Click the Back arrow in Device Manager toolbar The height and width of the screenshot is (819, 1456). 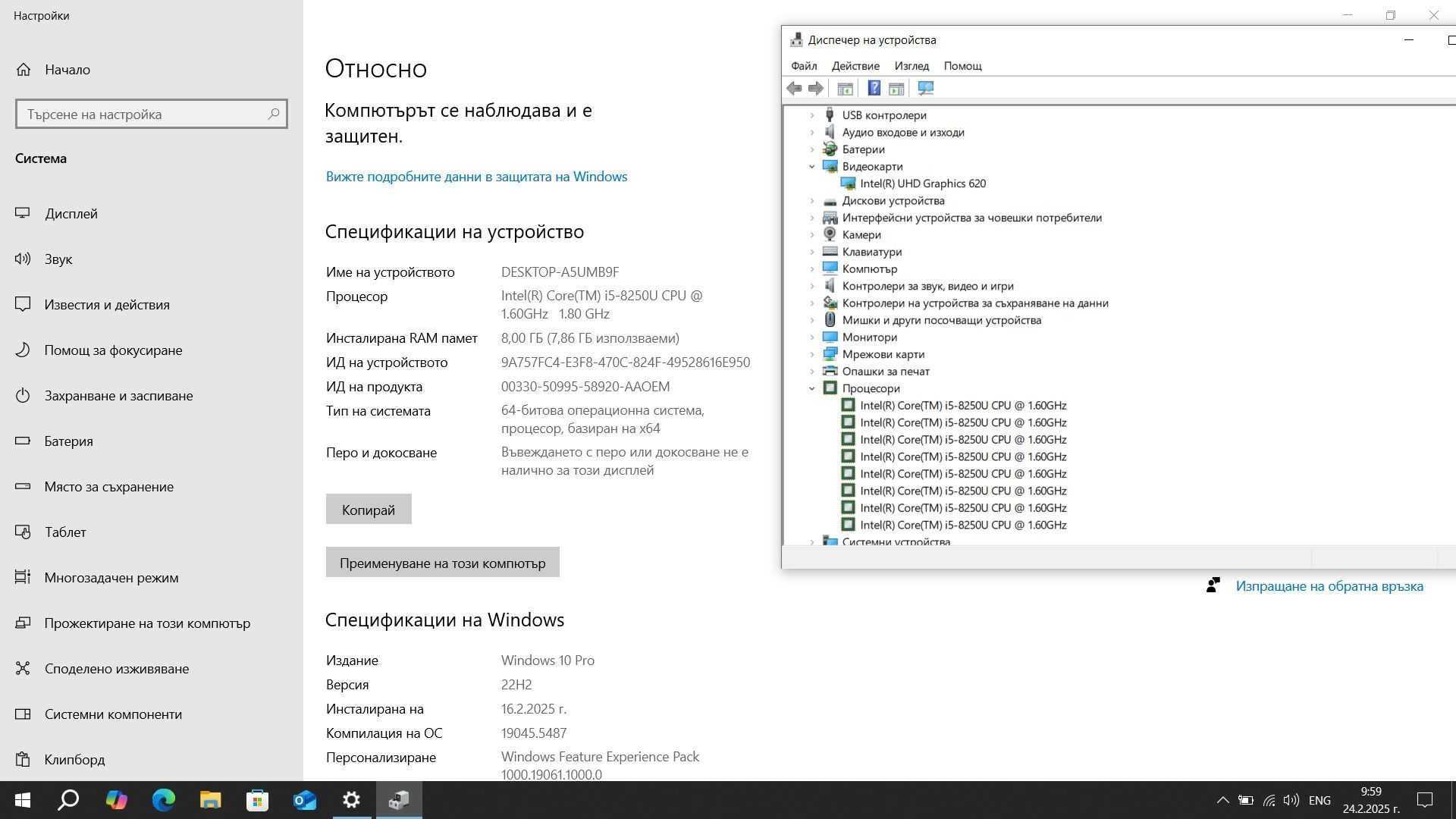coord(794,89)
